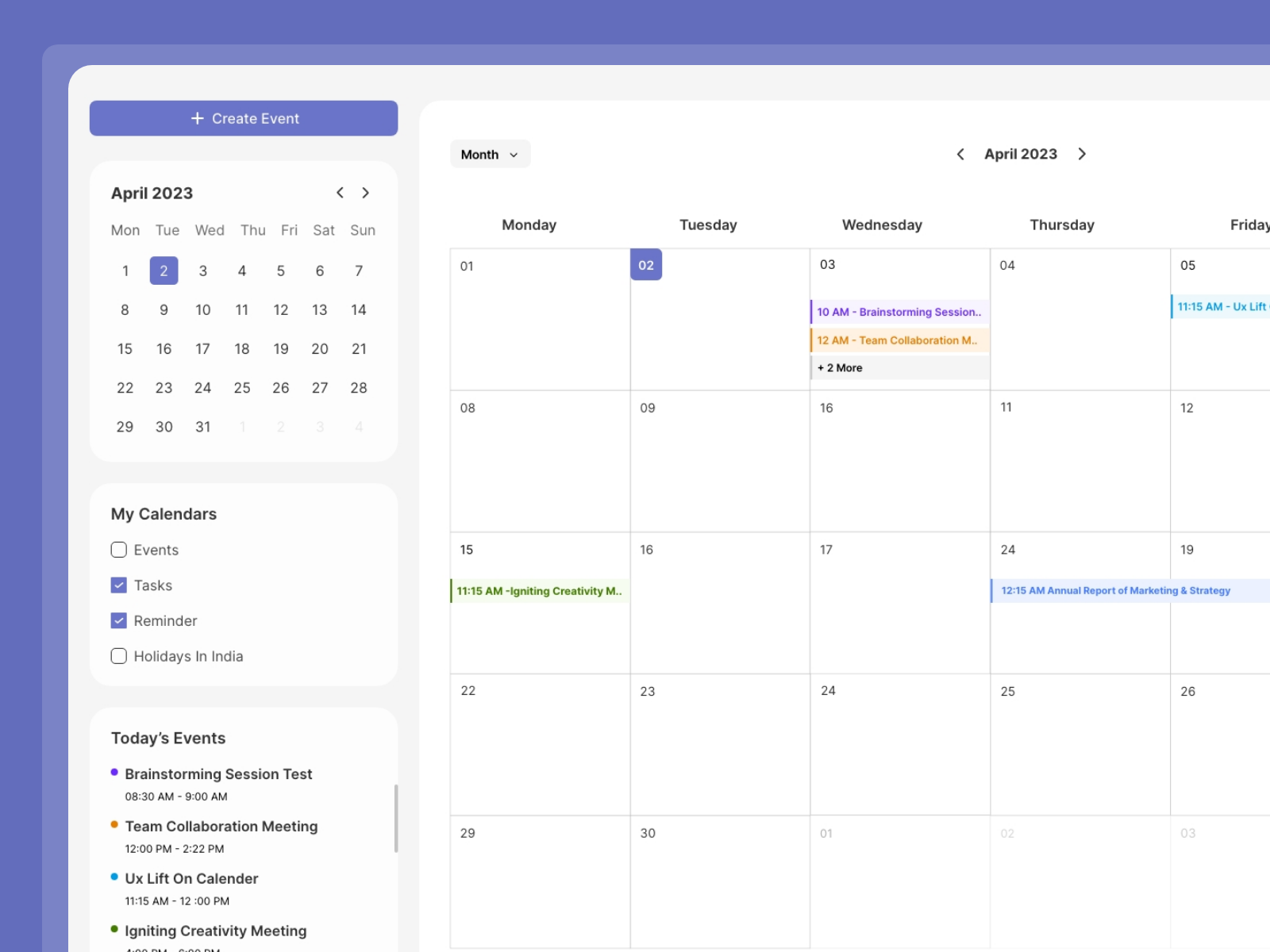Click the plus icon on Create Event button

(x=196, y=118)
